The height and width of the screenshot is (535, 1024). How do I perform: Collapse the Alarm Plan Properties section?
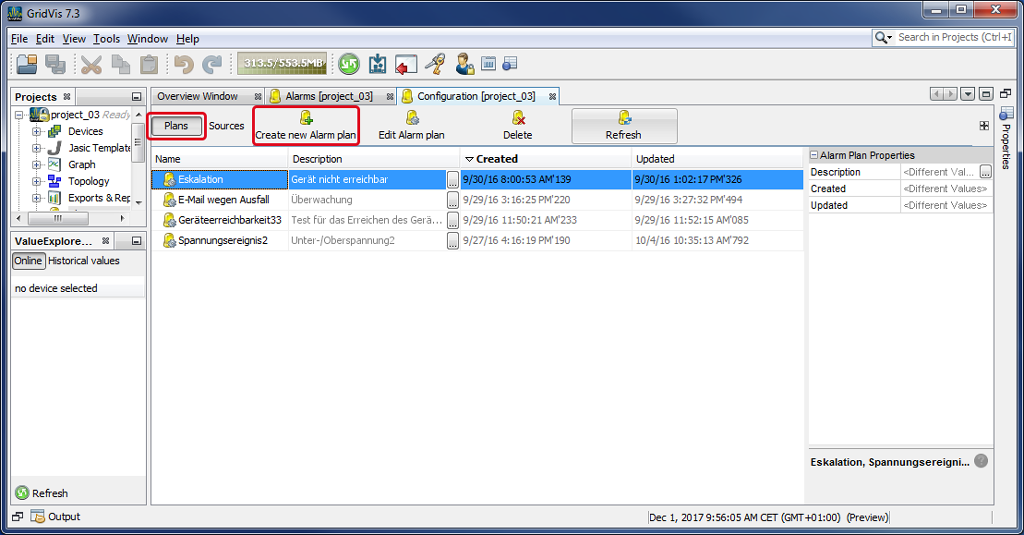814,156
